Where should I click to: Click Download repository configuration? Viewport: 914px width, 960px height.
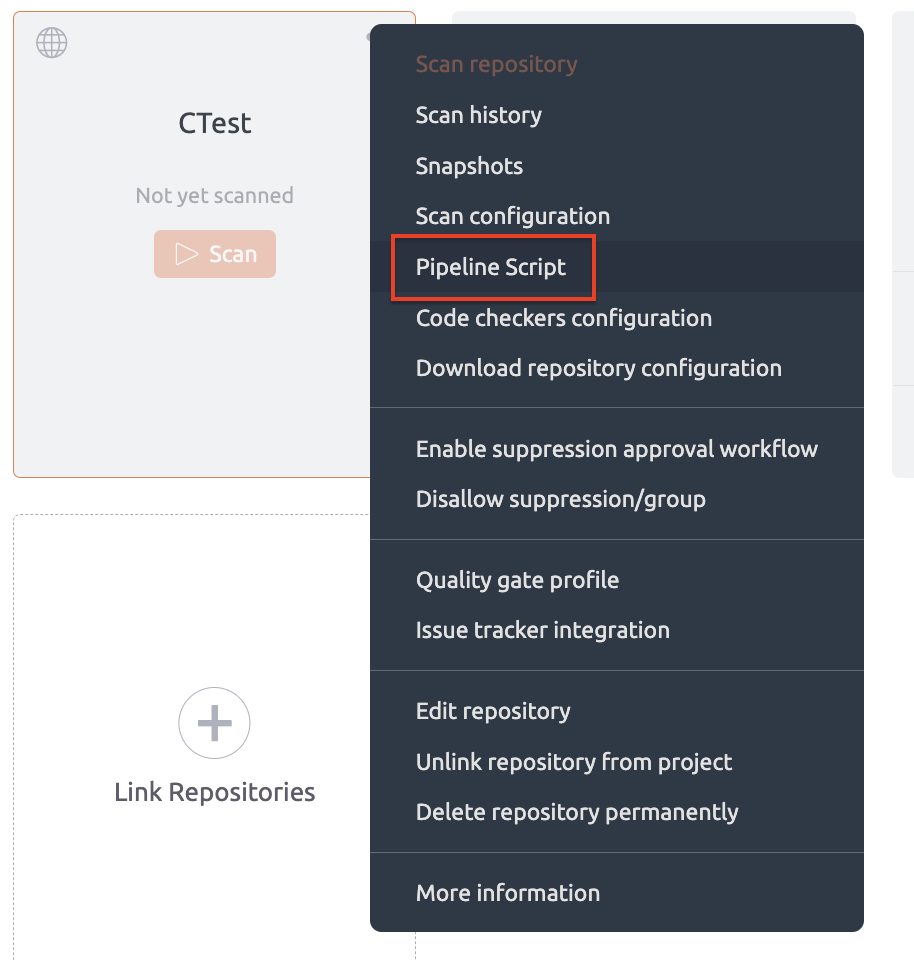coord(598,368)
